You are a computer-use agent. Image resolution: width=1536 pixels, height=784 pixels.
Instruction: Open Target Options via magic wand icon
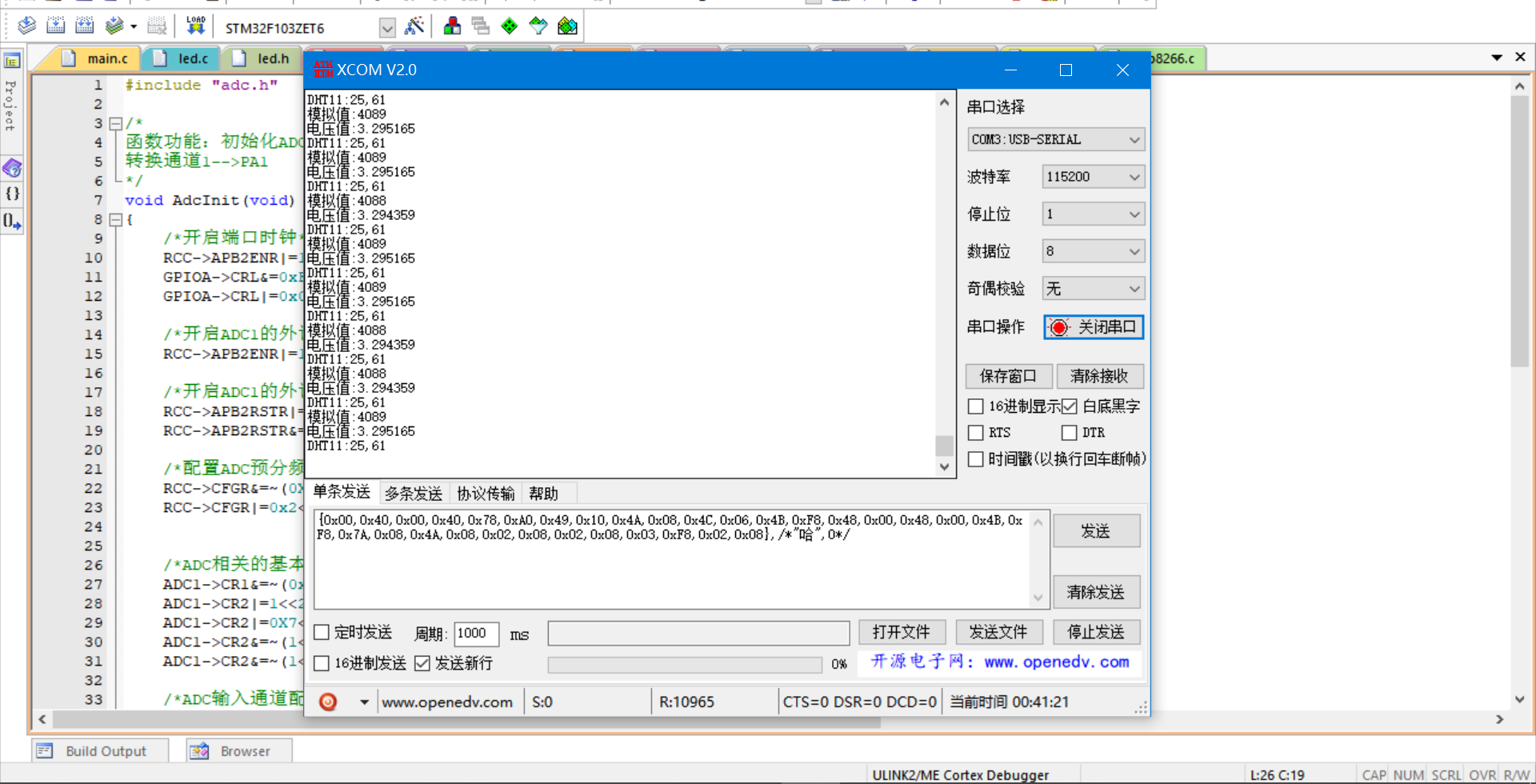coord(414,26)
